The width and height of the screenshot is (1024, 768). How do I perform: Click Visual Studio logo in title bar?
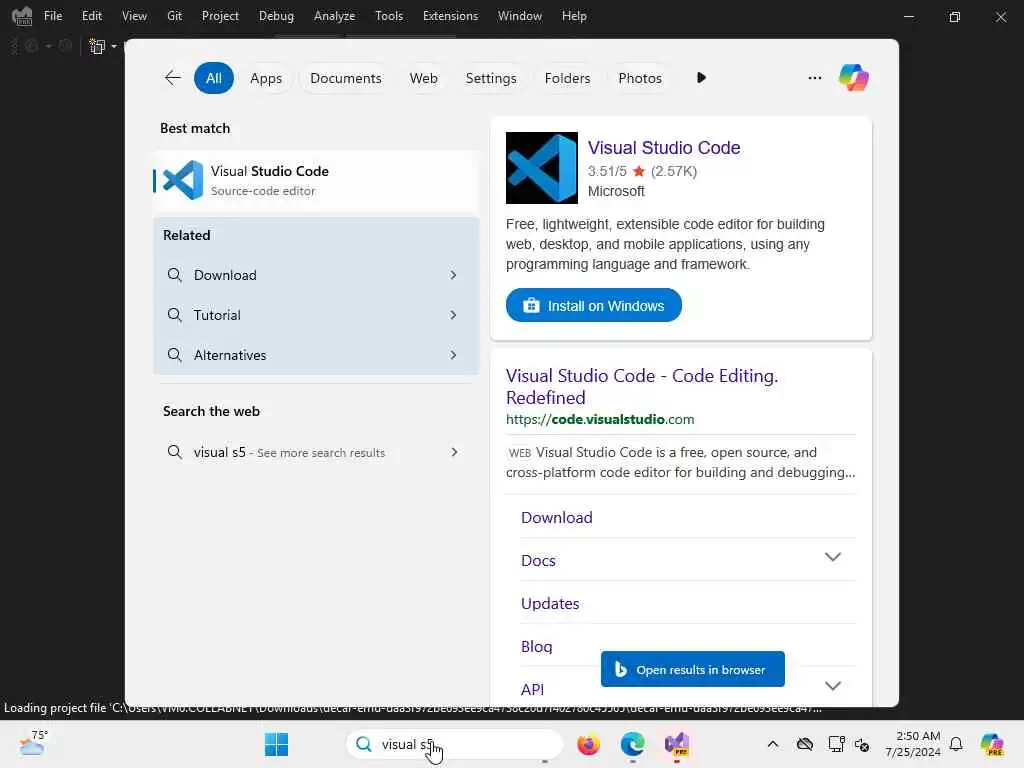tap(22, 16)
